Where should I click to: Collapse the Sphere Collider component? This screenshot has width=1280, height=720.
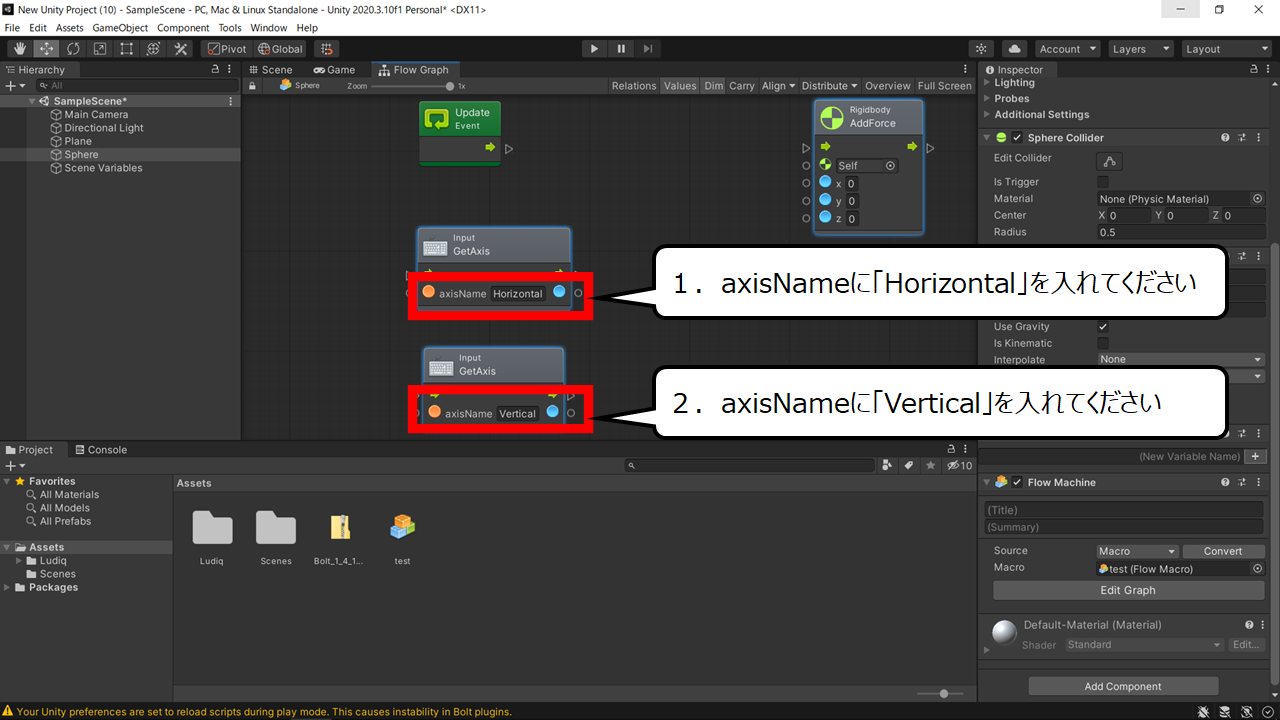(988, 138)
